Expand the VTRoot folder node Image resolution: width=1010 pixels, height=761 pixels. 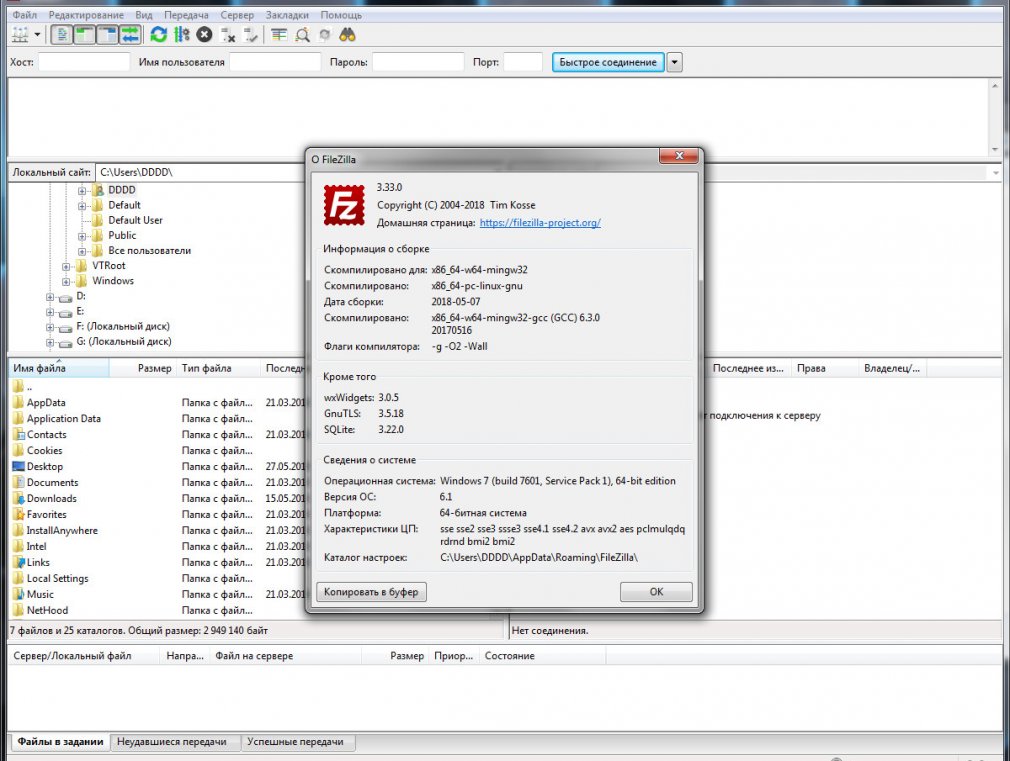click(66, 266)
